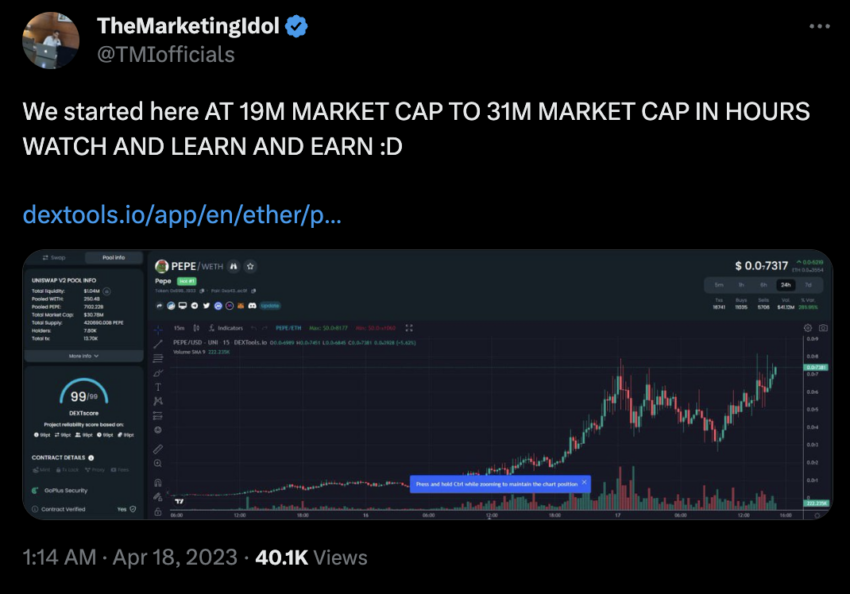Select the trend line drawing tool
The width and height of the screenshot is (850, 594).
(x=158, y=343)
